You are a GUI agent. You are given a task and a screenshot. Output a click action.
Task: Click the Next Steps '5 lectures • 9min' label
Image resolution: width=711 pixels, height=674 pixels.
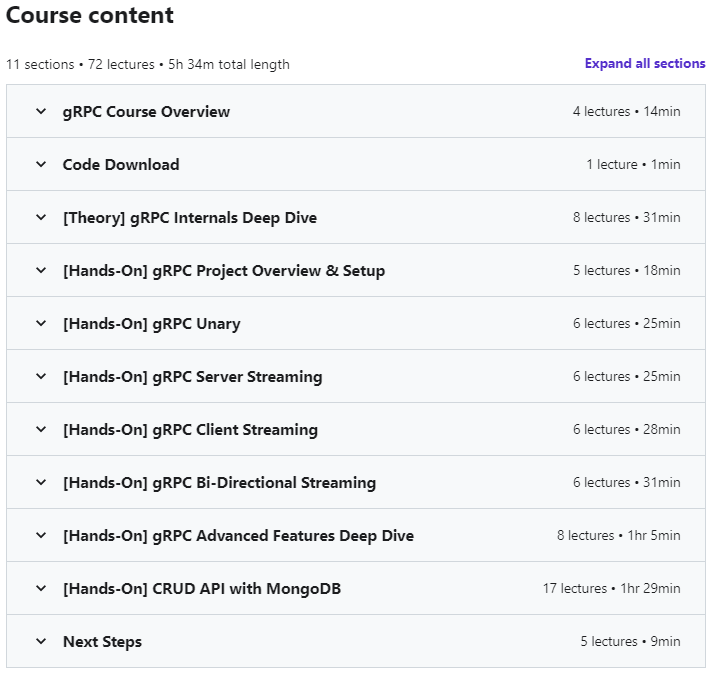(630, 642)
